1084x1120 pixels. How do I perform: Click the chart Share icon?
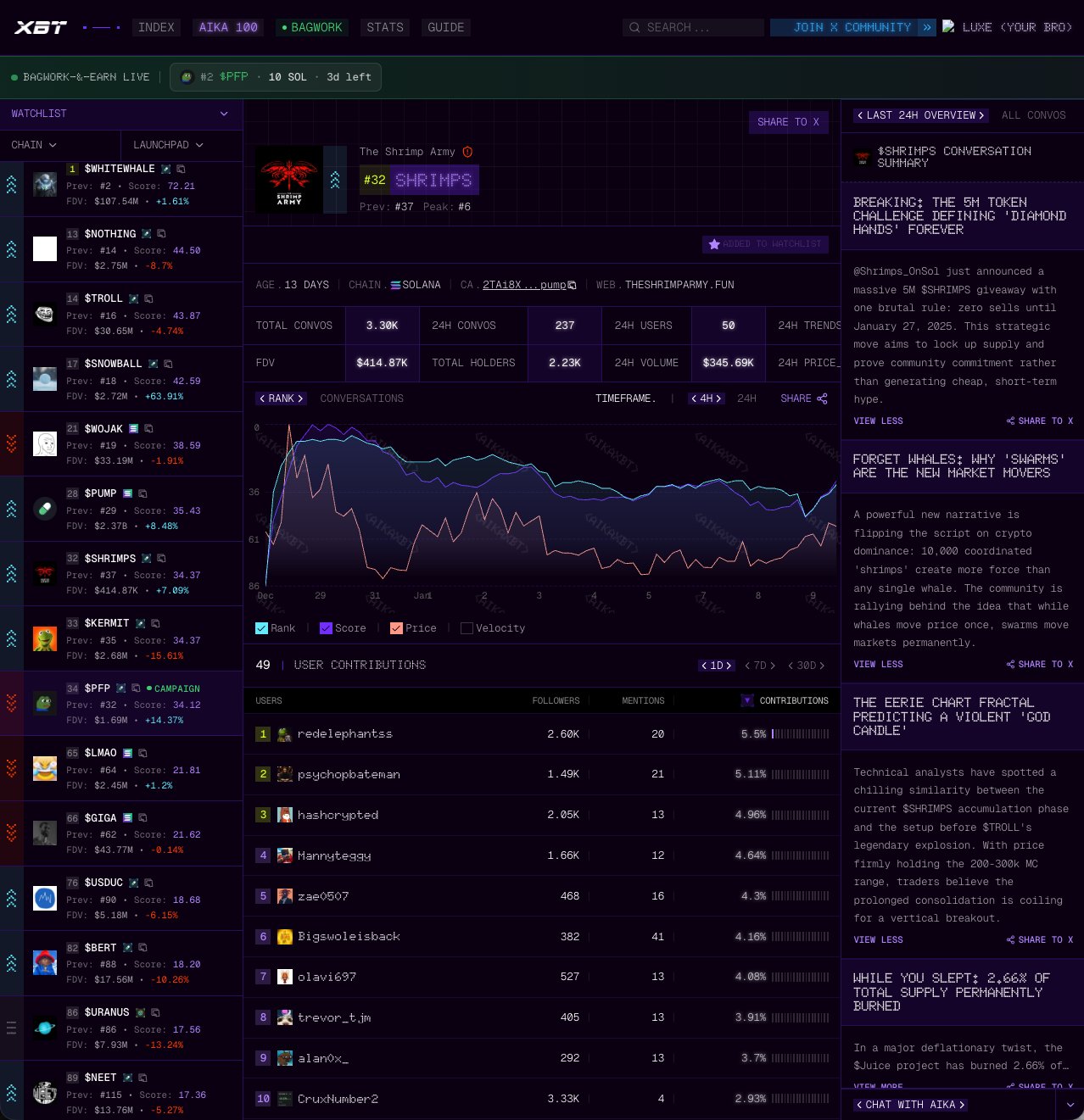click(x=822, y=398)
